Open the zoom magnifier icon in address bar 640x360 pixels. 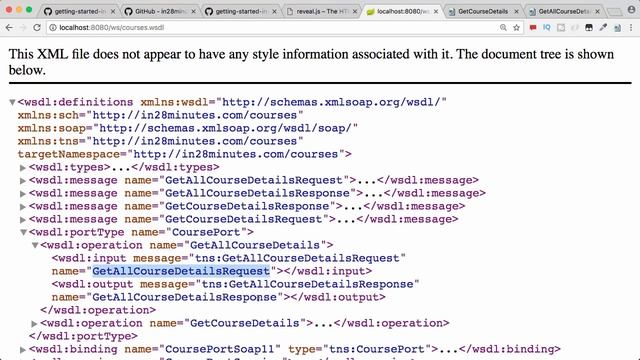[503, 27]
